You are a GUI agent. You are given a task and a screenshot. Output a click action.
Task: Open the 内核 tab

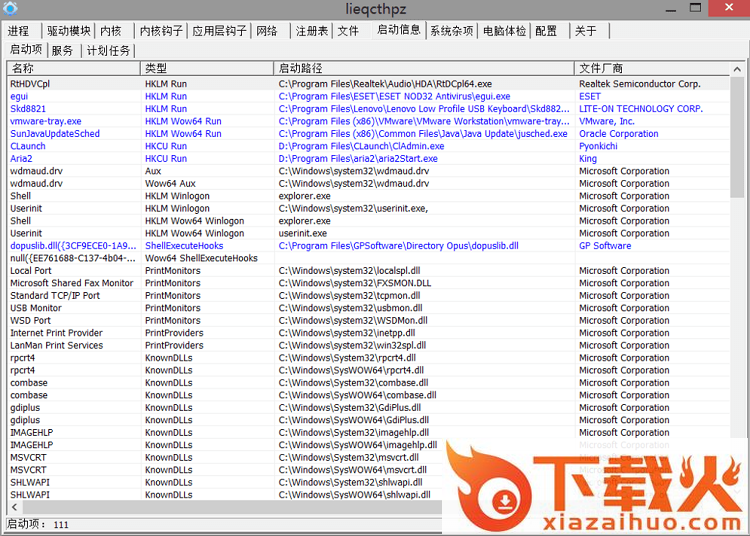pyautogui.click(x=110, y=31)
